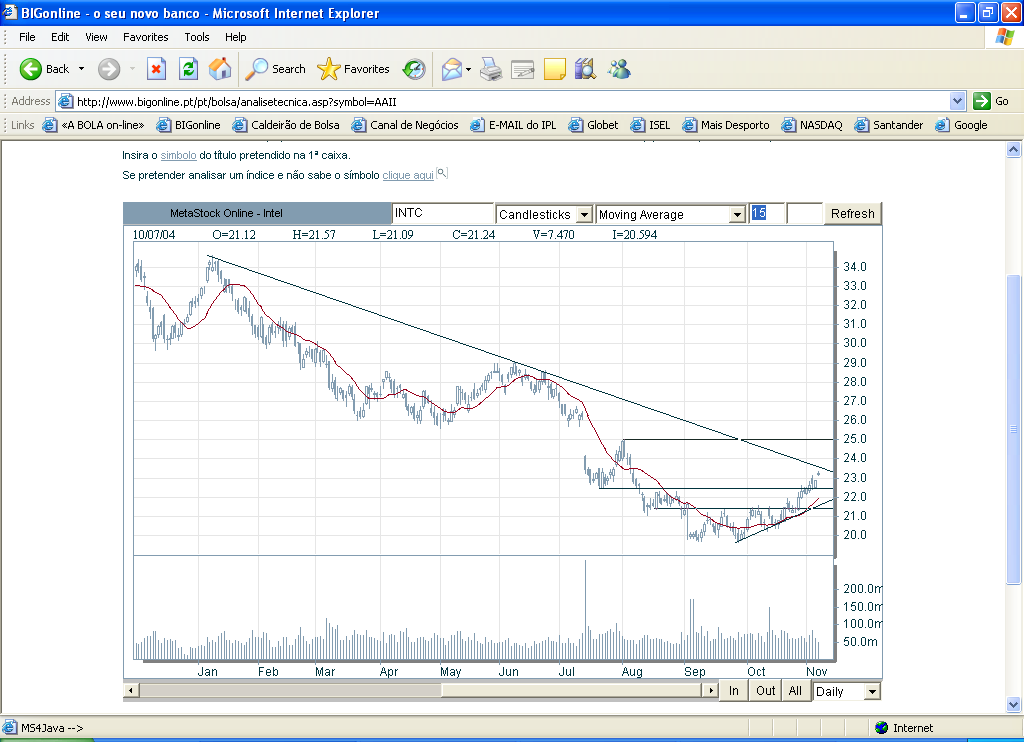This screenshot has width=1024, height=742.
Task: Click the Search toolbar button
Action: (276, 69)
